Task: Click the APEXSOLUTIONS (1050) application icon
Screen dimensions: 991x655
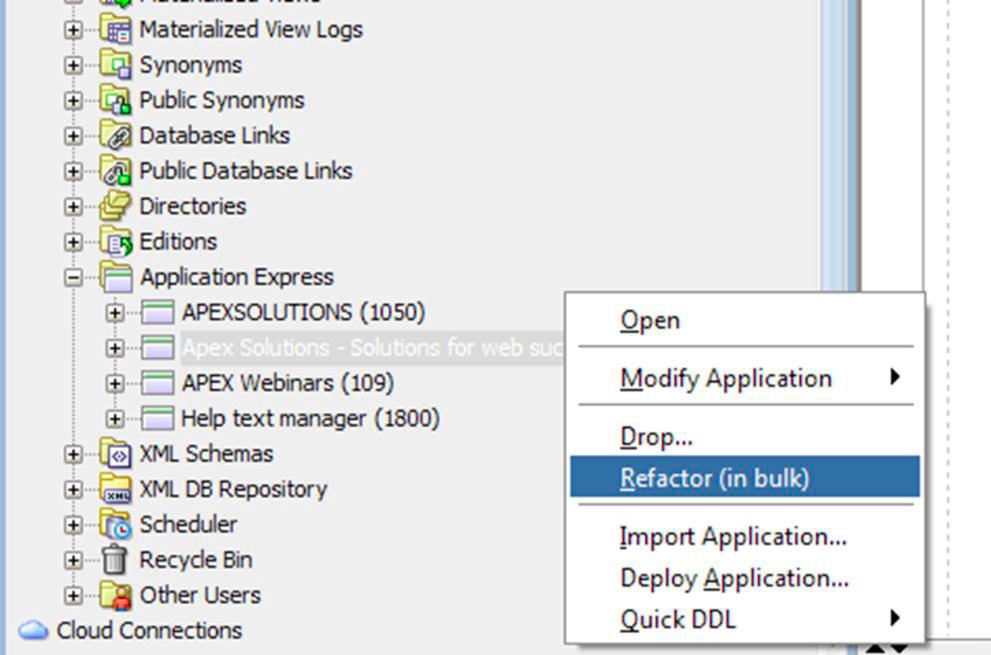Action: (x=158, y=312)
